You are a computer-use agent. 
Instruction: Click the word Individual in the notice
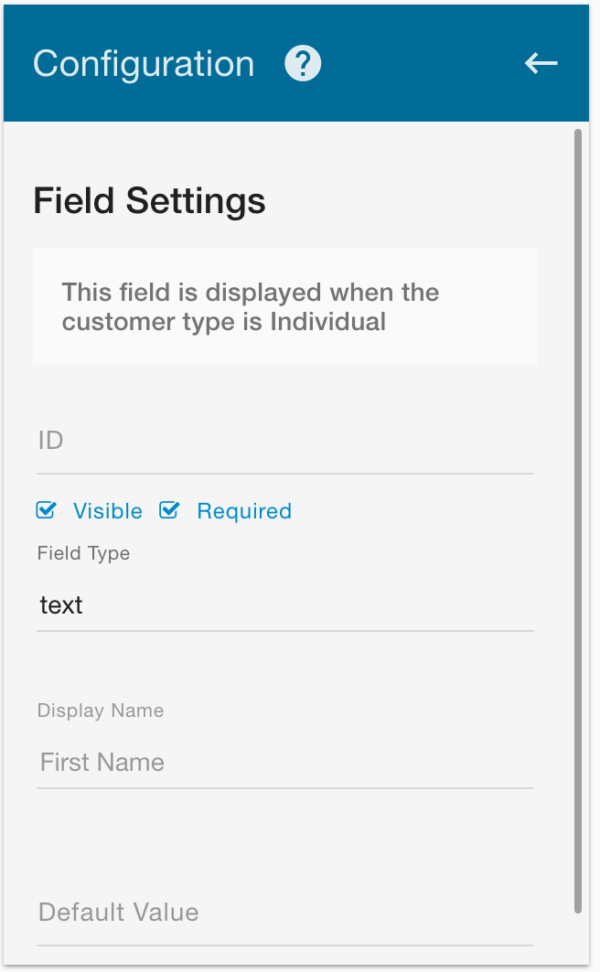tap(328, 322)
